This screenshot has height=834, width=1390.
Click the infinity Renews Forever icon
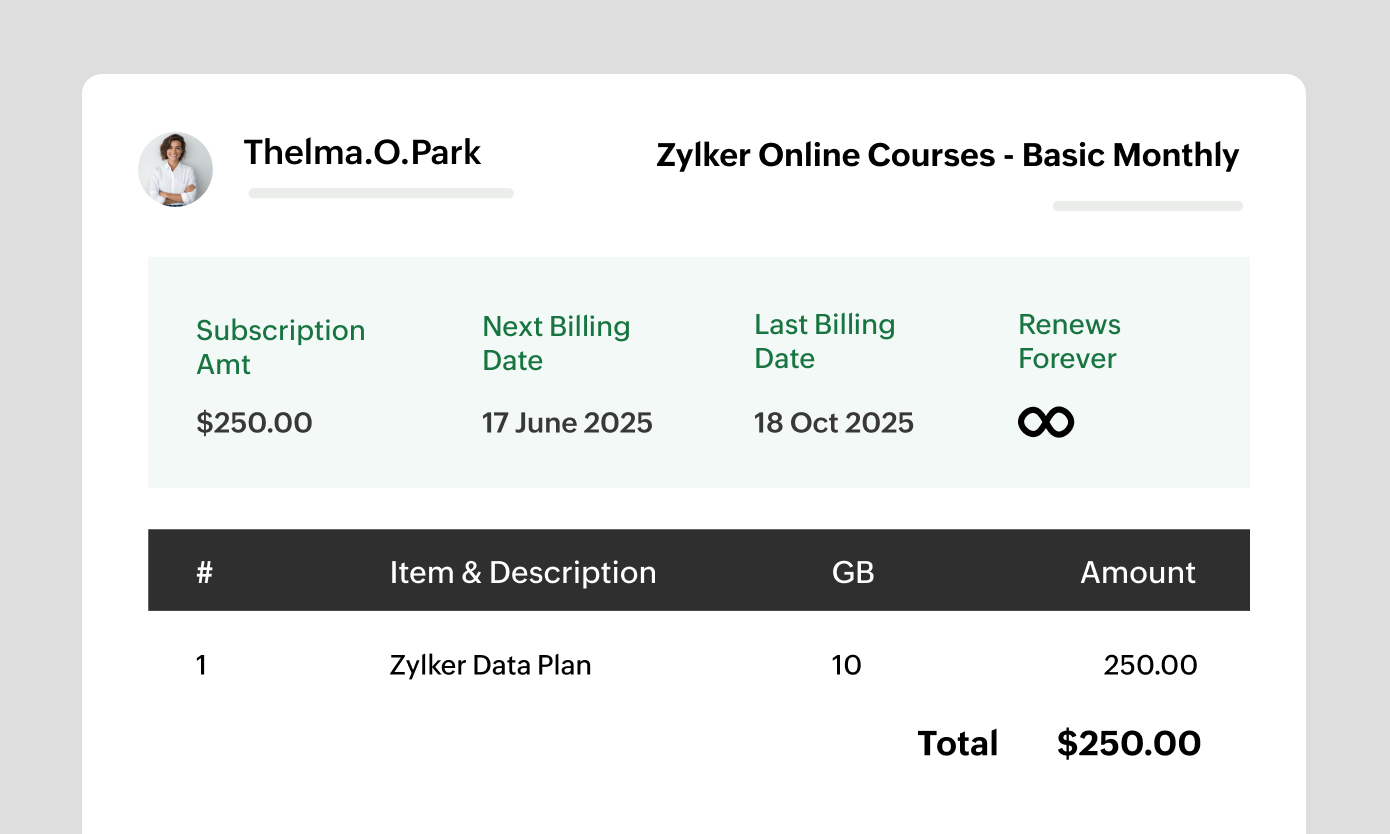[1045, 422]
